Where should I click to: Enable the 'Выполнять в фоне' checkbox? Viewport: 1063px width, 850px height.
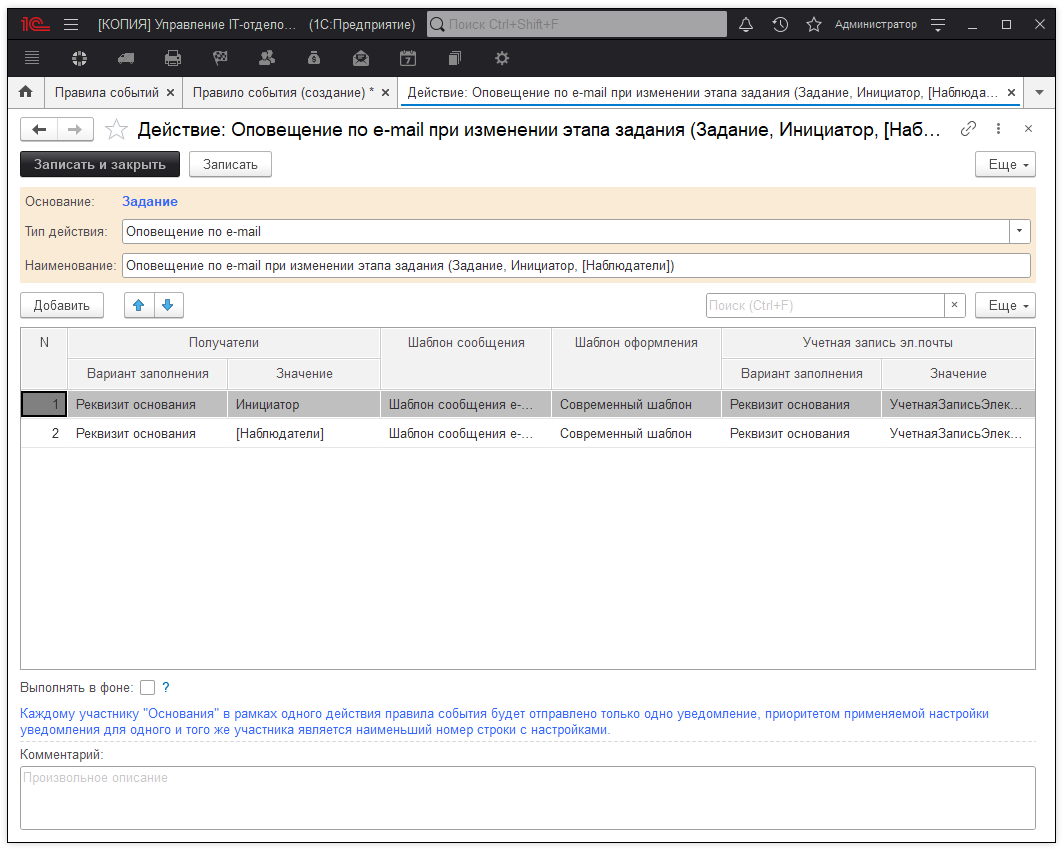148,687
